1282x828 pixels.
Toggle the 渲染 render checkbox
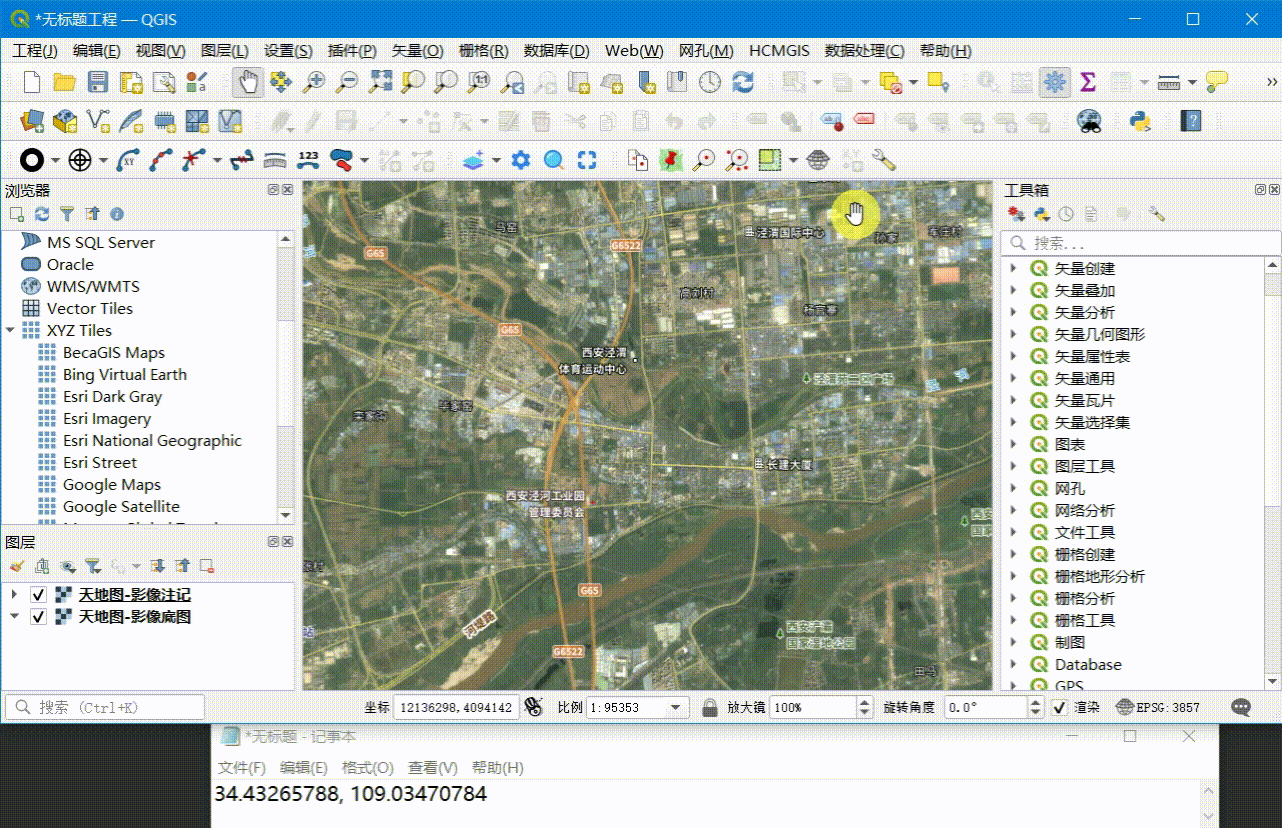1060,707
